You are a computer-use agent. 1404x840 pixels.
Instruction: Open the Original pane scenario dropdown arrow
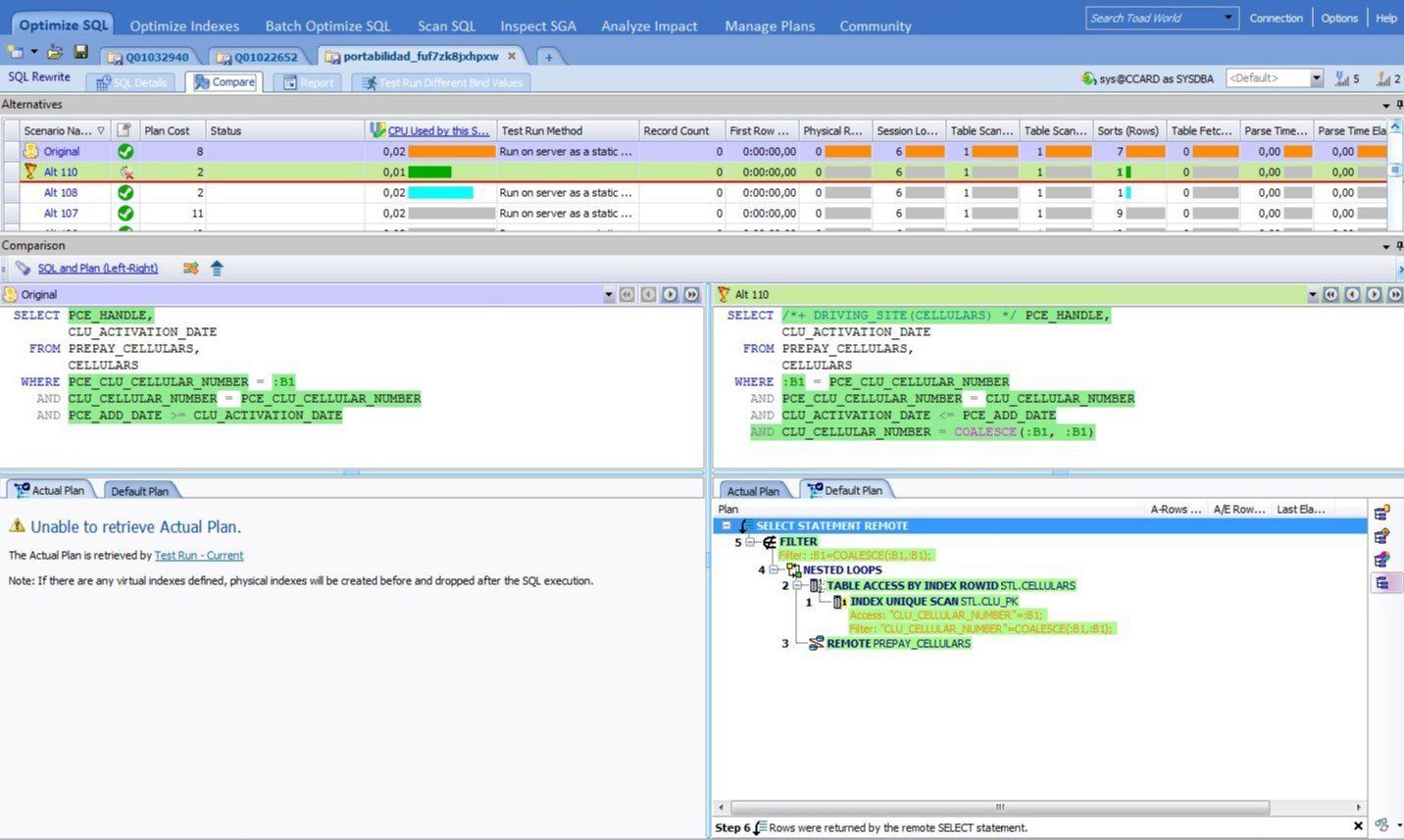609,294
